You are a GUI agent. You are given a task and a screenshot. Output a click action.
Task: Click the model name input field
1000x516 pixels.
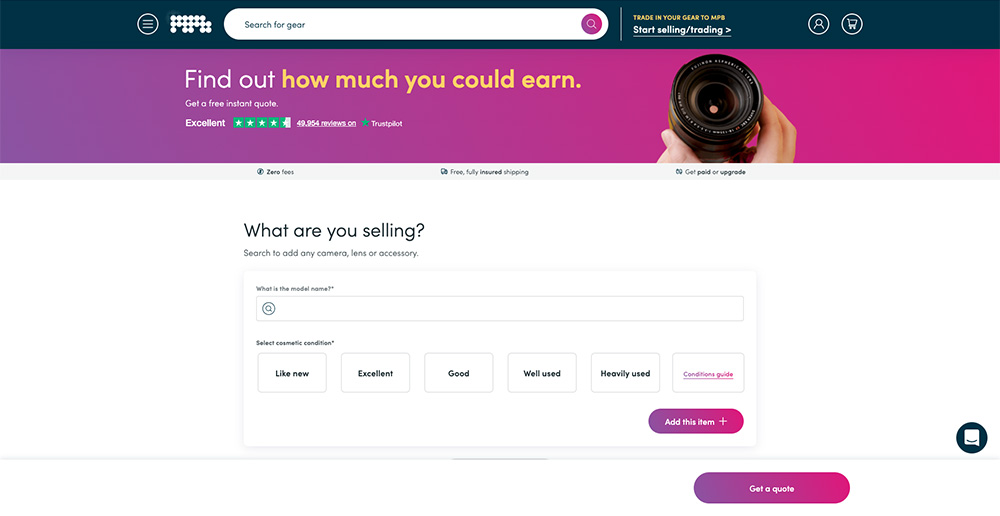(x=510, y=309)
